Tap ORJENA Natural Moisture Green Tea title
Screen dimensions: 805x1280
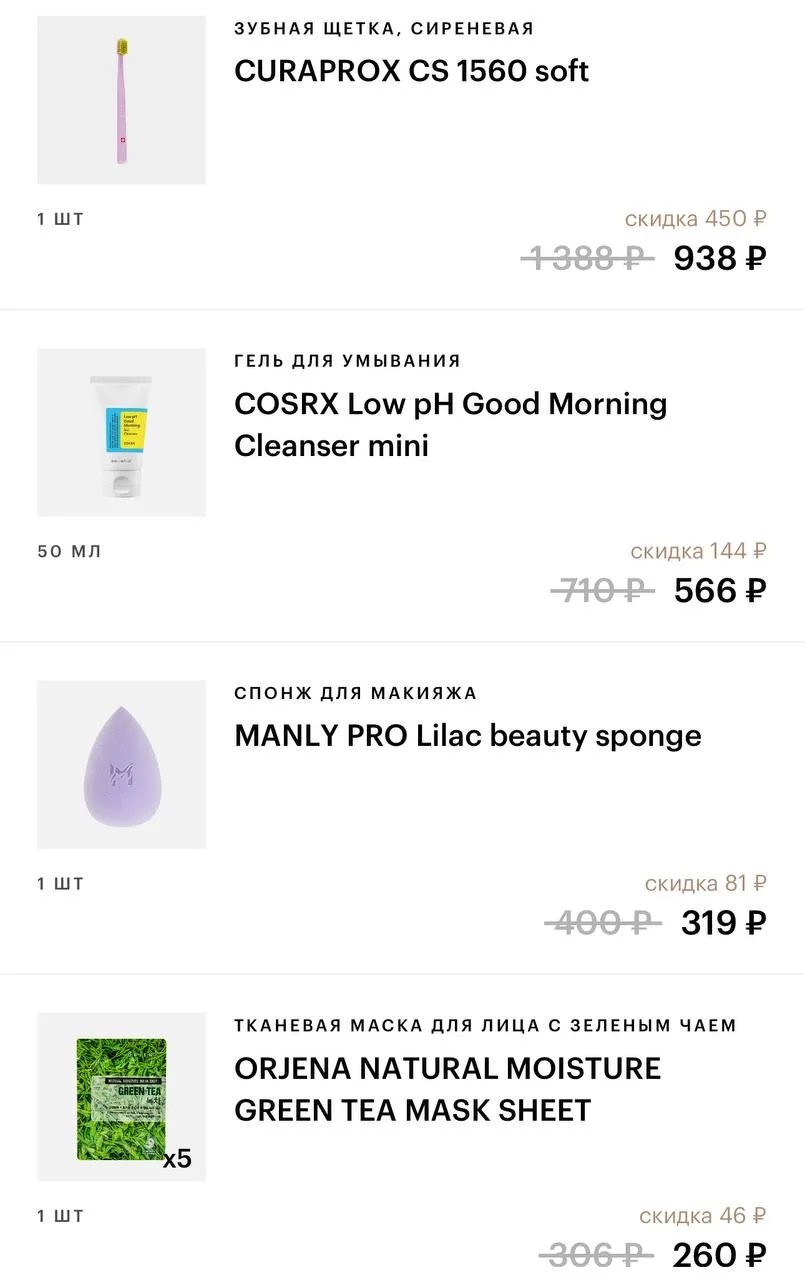447,1089
